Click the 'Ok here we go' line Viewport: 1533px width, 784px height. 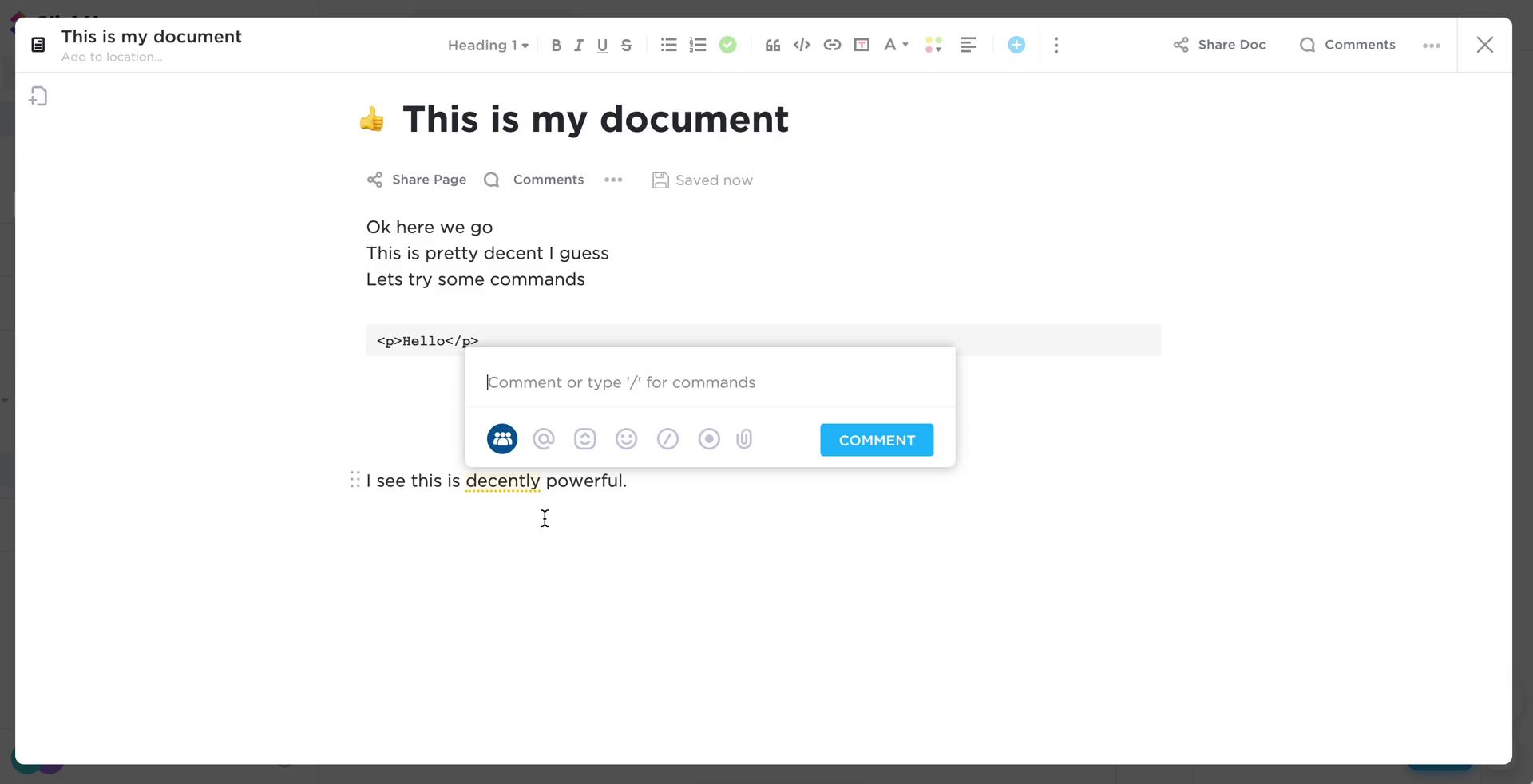[x=430, y=227]
